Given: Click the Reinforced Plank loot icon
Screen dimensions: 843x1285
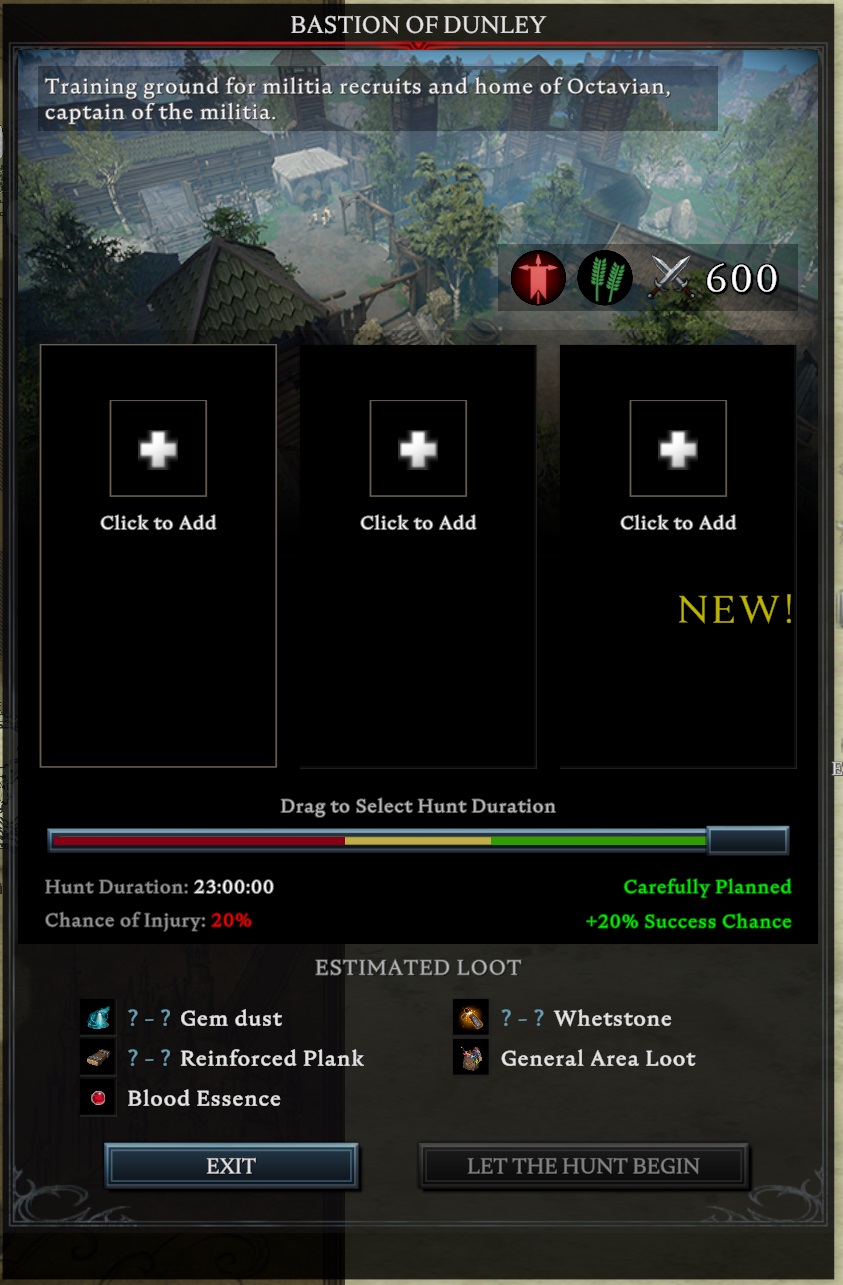Looking at the screenshot, I should click(x=98, y=1058).
